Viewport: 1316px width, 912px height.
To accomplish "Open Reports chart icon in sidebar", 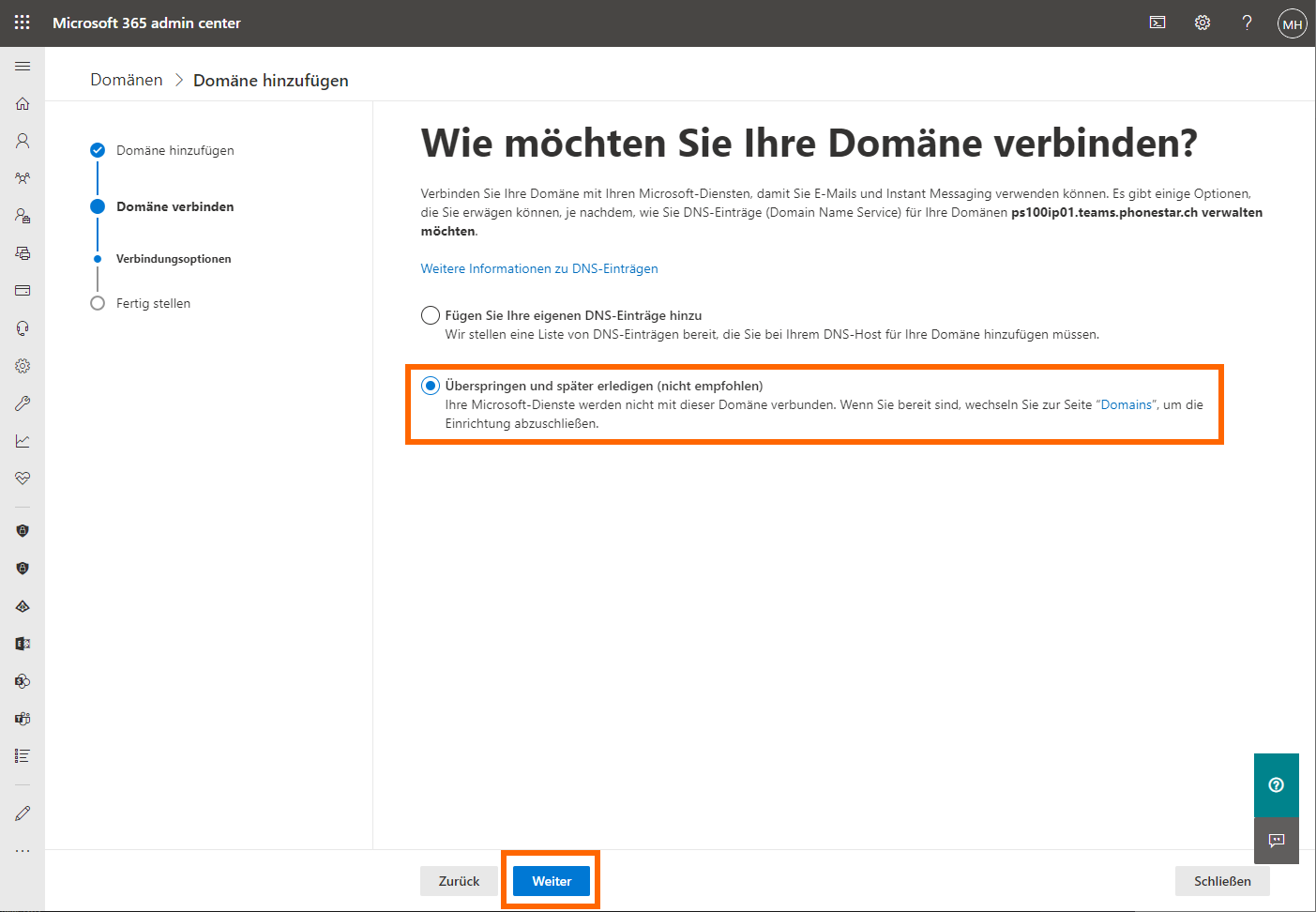I will [x=23, y=441].
